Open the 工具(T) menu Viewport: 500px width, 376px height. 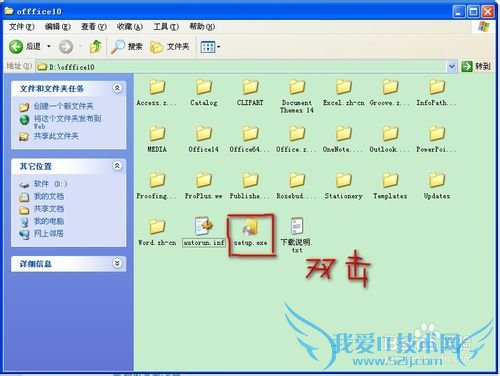click(x=166, y=27)
